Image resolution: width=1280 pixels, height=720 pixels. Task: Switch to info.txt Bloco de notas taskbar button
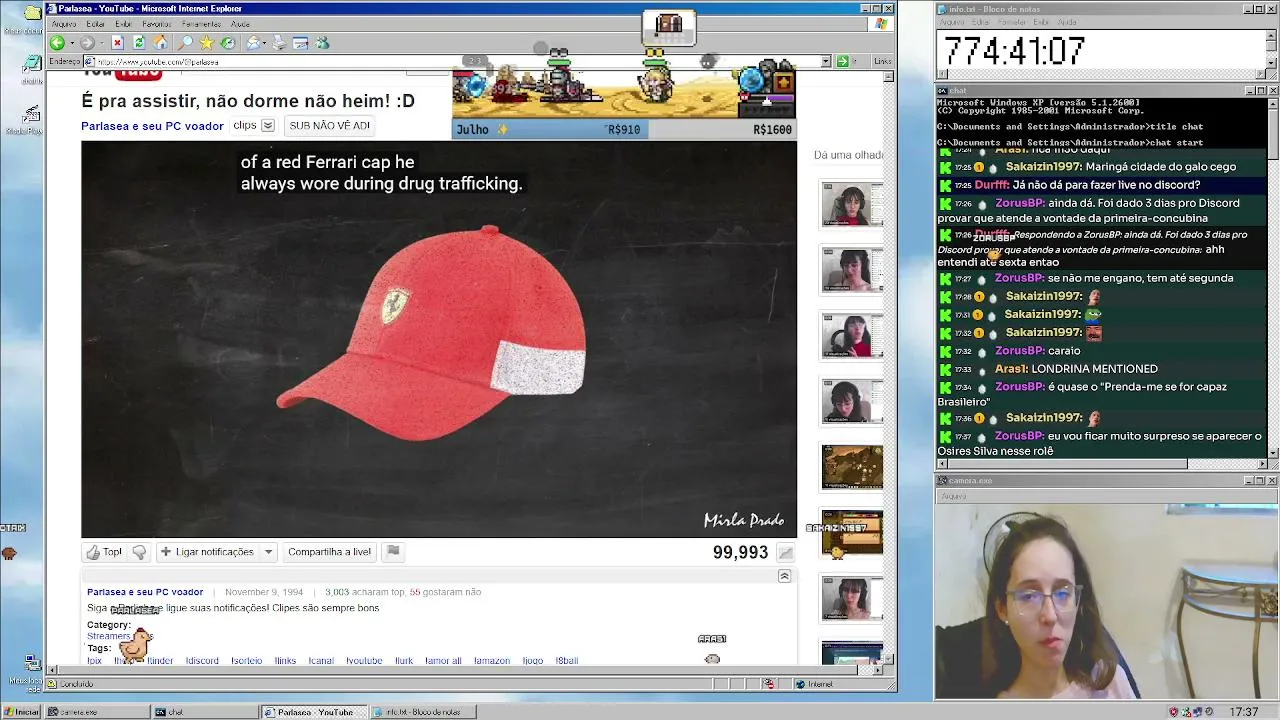click(x=422, y=712)
